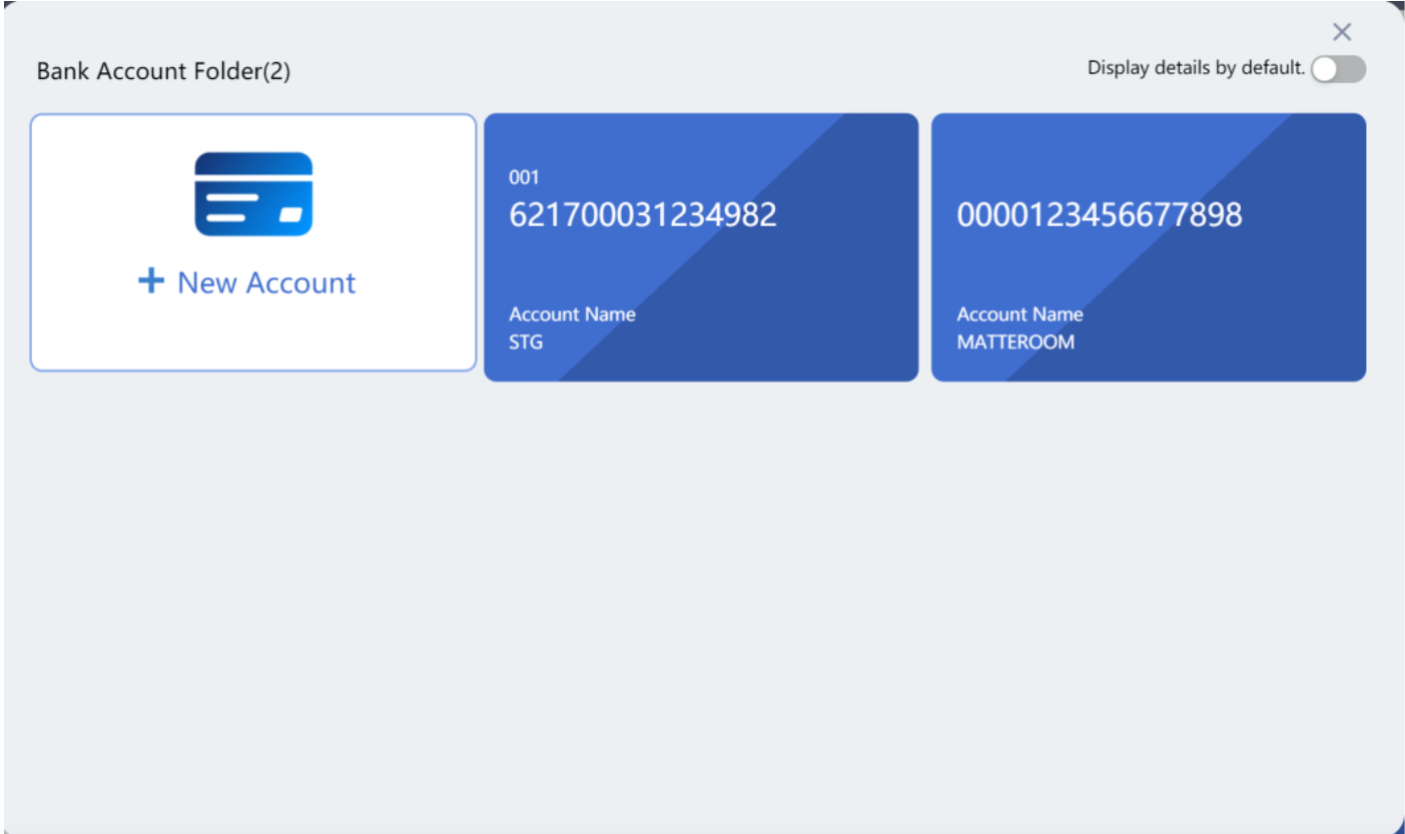Enable the Display details by default toggle
1405x834 pixels.
point(1338,69)
